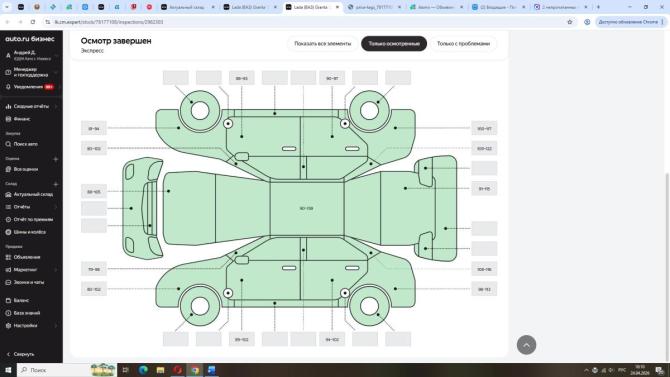The image size is (670, 377).
Task: Click auto.ru бизнес logo
Action: 30,39
